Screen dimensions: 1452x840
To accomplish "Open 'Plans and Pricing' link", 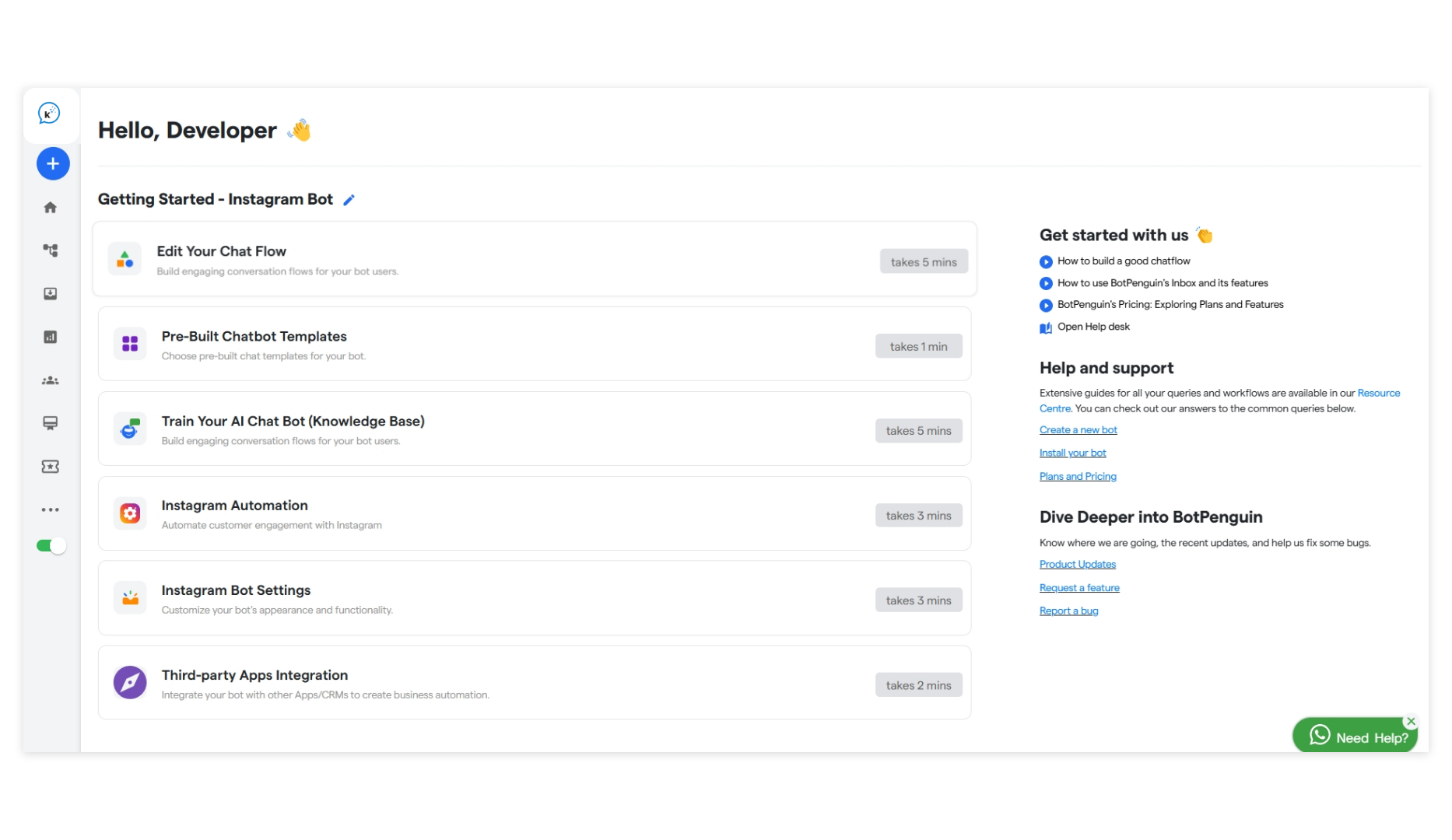I will [x=1078, y=477].
